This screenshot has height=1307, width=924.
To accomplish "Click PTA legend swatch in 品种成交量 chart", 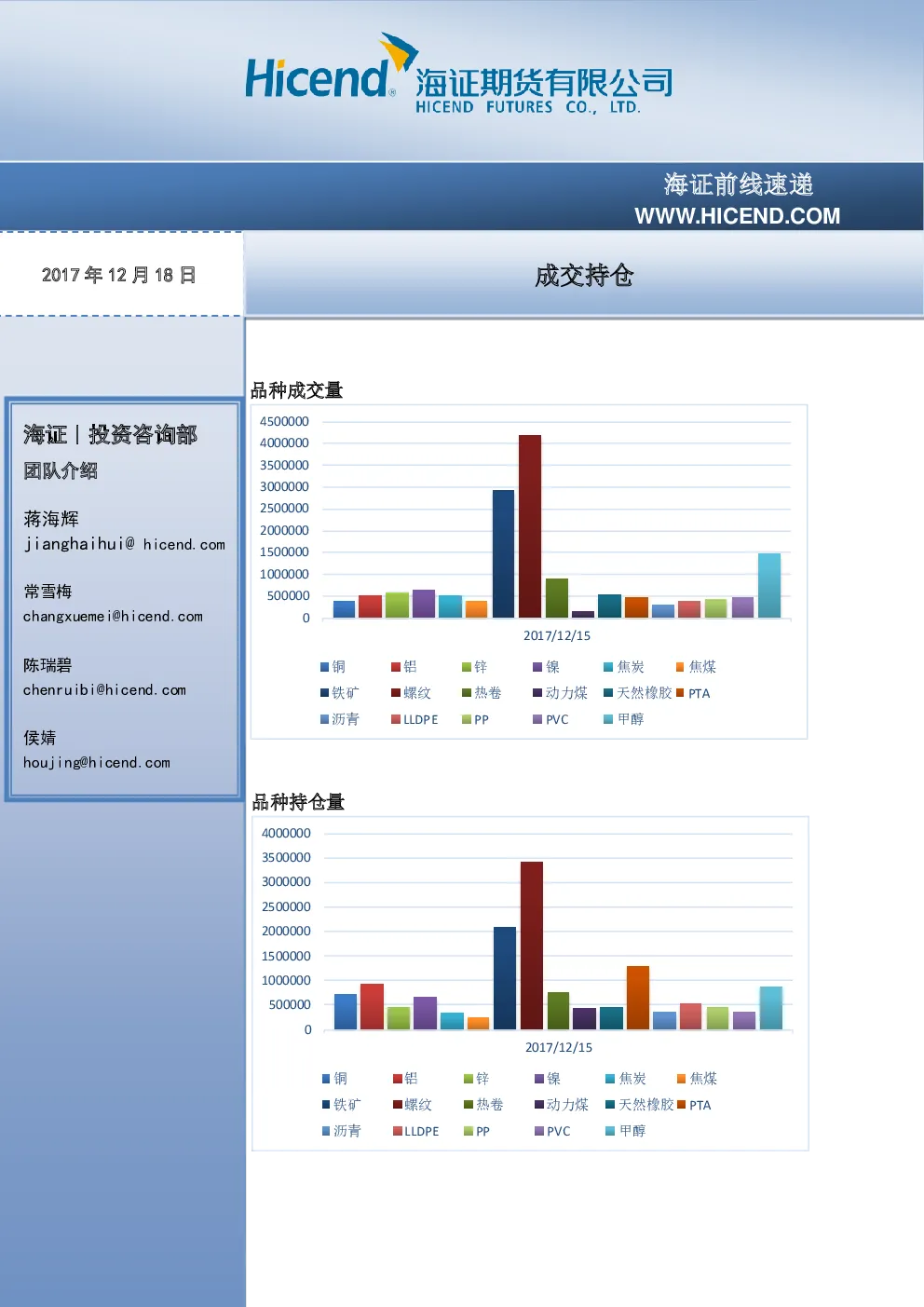I will pos(680,693).
